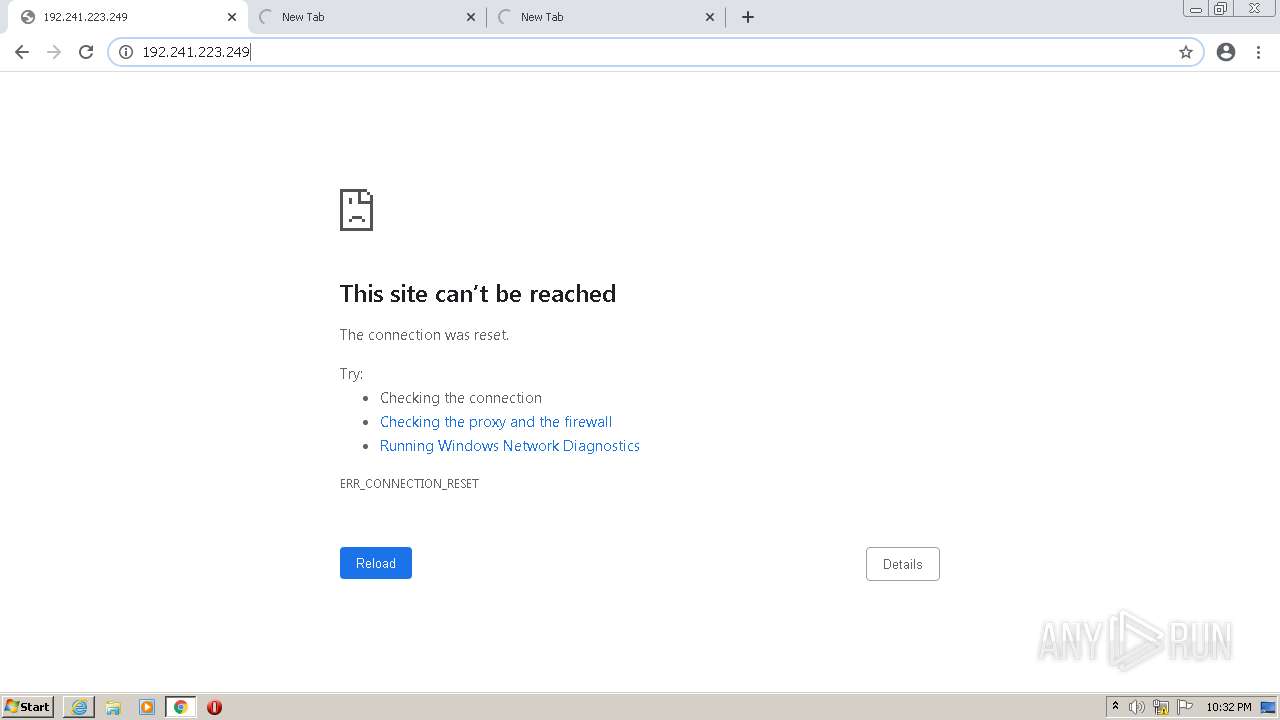
Task: Restore down the Chrome window
Action: pyautogui.click(x=1221, y=9)
